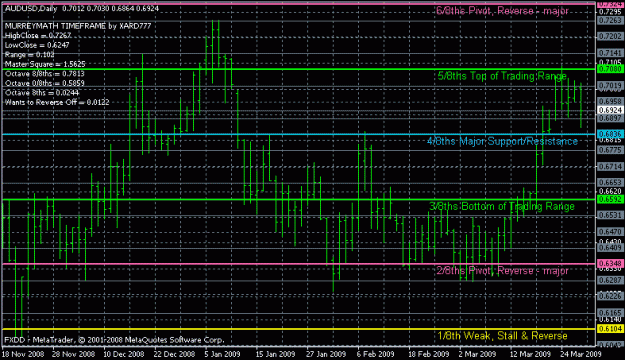Click the '12 Mar 2009' date label
This screenshot has width=625, height=360.
(530, 354)
